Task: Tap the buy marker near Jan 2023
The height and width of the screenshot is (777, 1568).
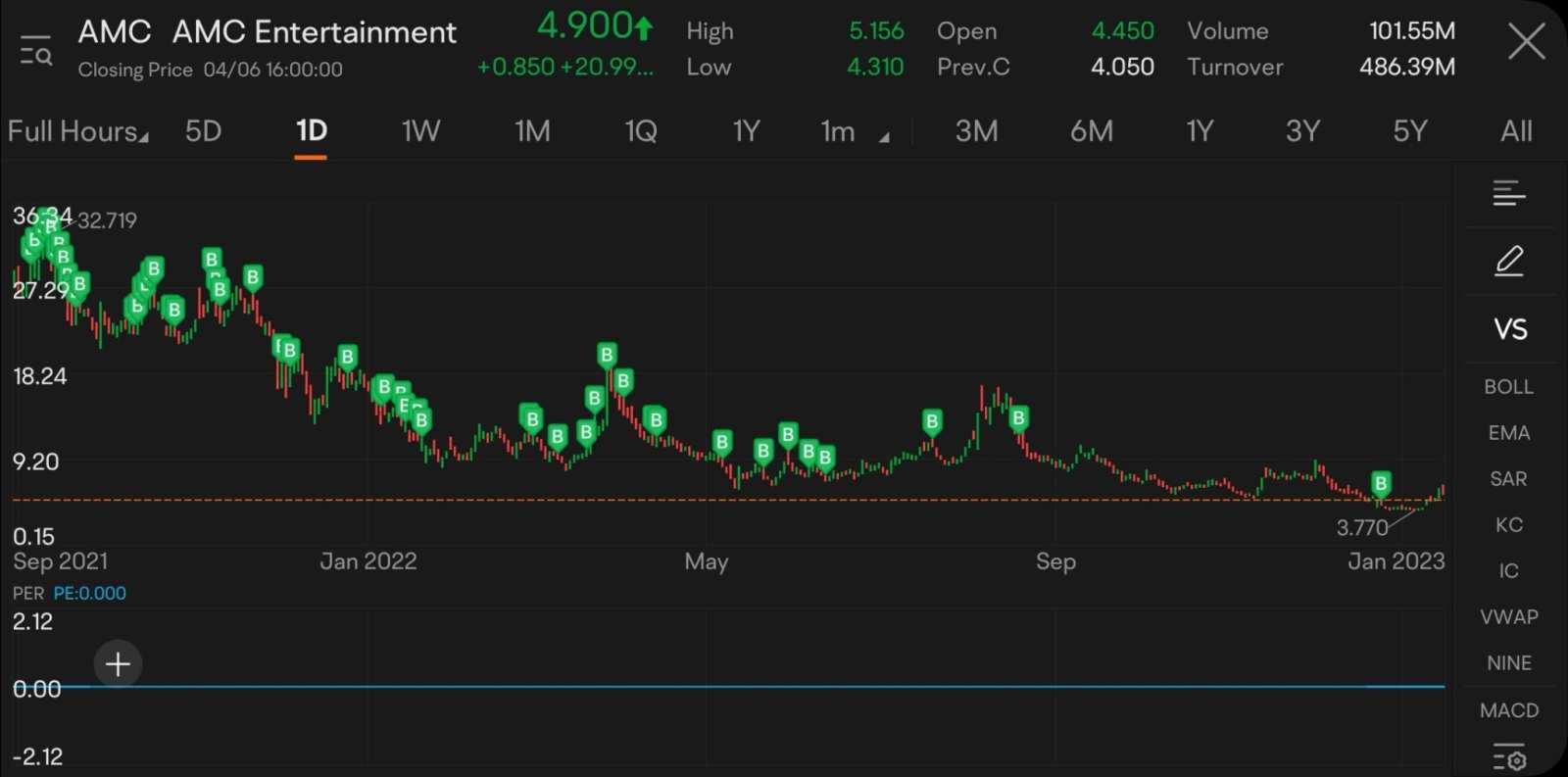Action: pos(1381,483)
